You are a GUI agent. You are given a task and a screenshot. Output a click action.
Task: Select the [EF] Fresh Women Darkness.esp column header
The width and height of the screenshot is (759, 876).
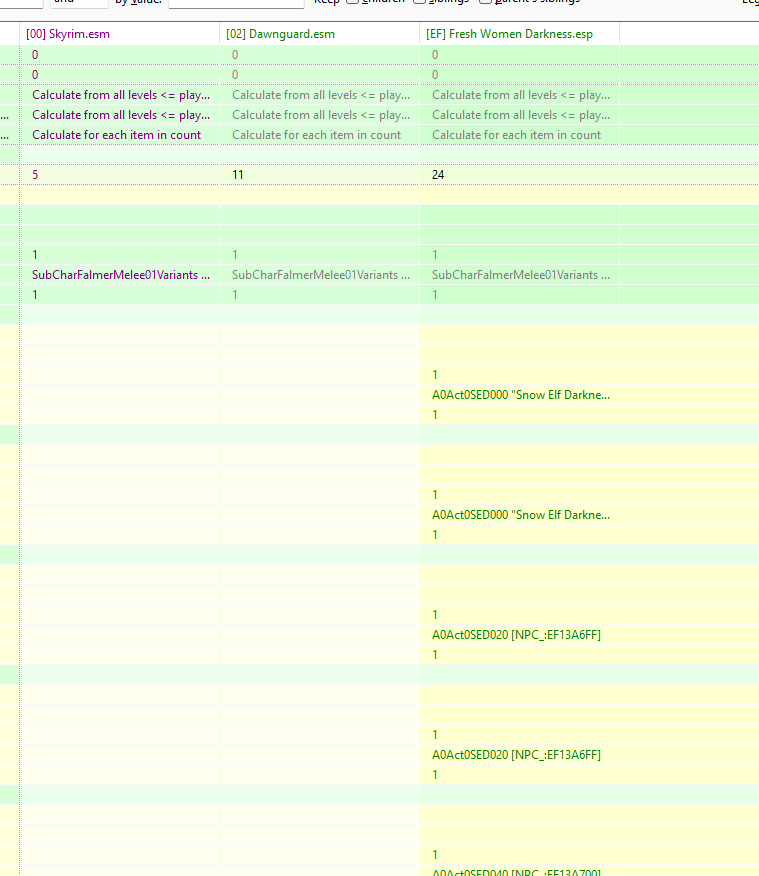519,34
